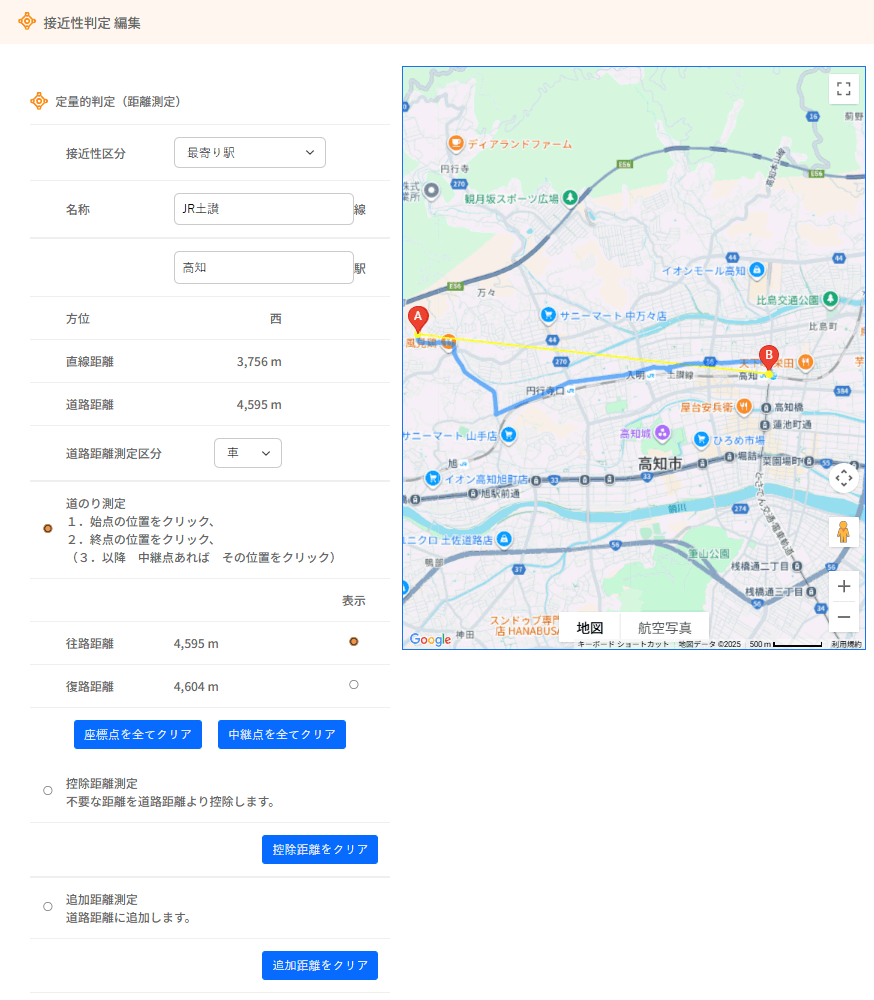This screenshot has height=1000, width=874.
Task: Click the 接近性判定 編集 page title
Action: click(92, 23)
